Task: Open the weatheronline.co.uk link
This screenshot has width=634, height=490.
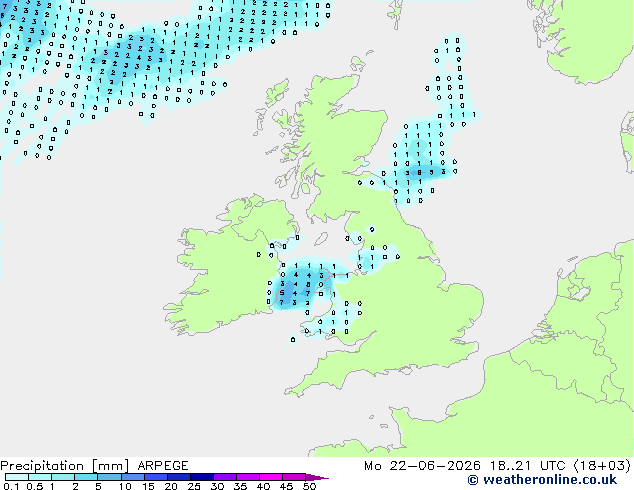Action: [549, 480]
